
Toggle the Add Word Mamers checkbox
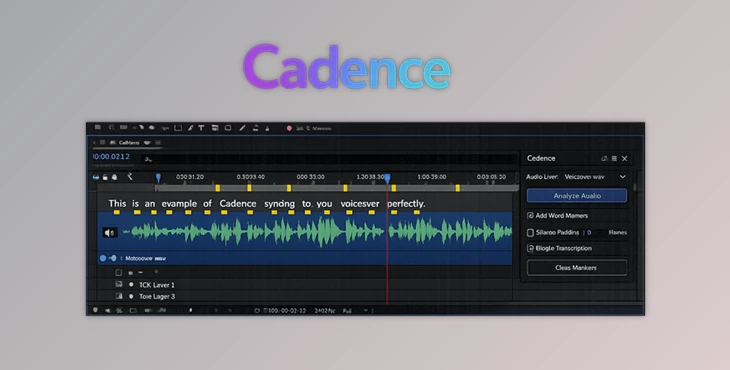(530, 215)
